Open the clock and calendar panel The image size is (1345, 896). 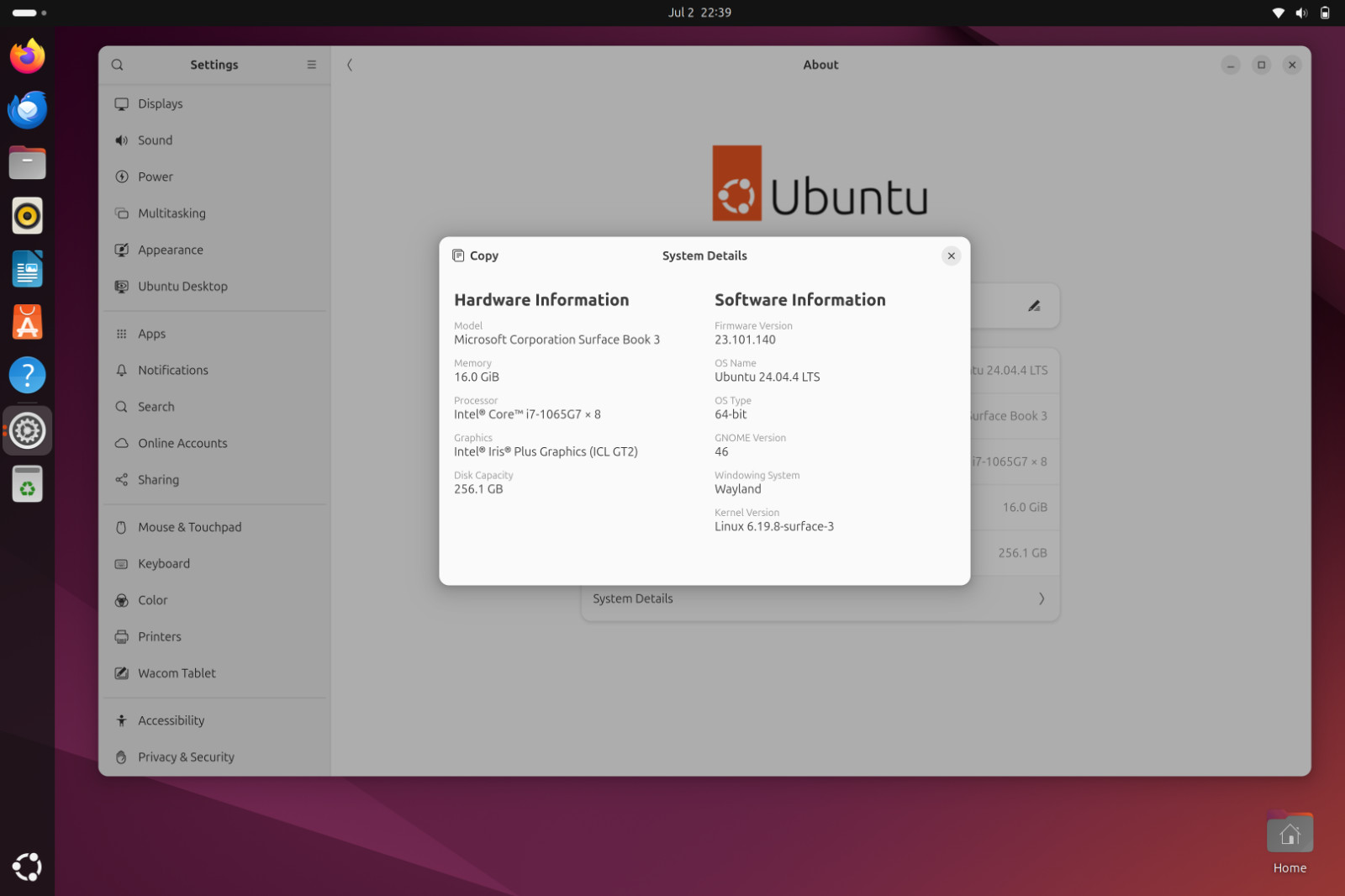point(699,13)
